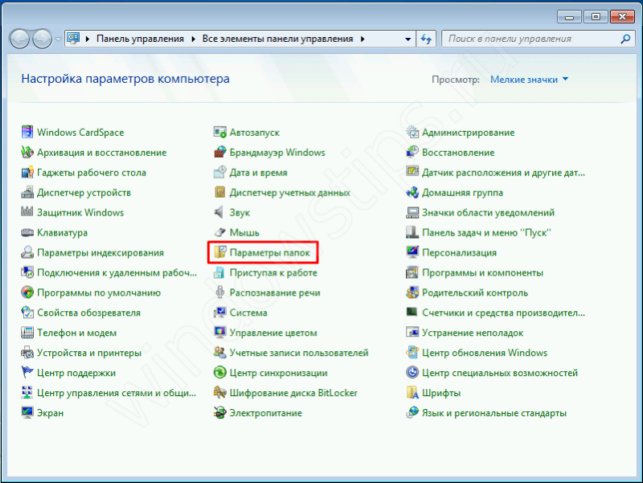
Task: Click the Устройства и принтеры icon
Action: coord(27,353)
